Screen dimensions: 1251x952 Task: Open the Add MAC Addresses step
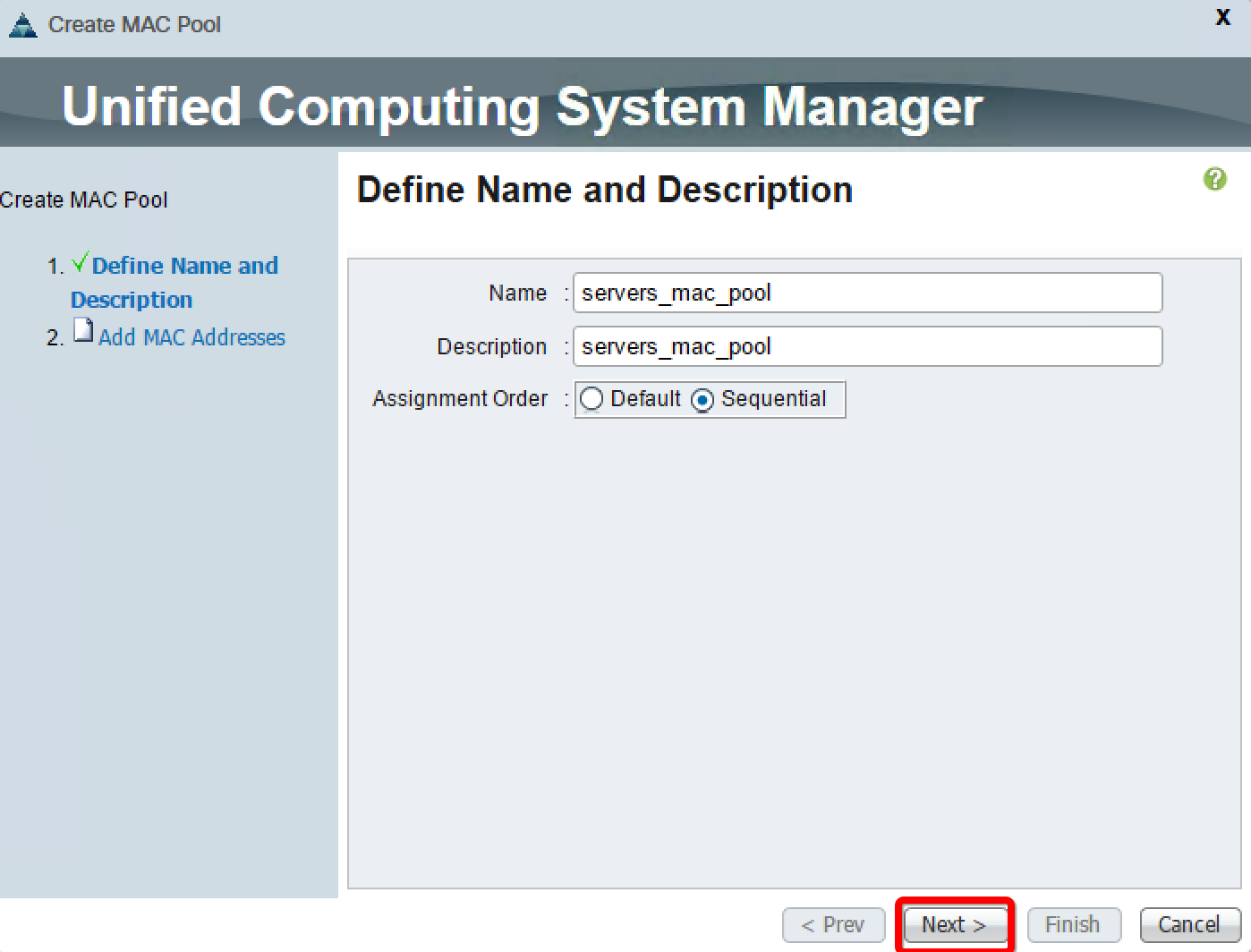(191, 337)
